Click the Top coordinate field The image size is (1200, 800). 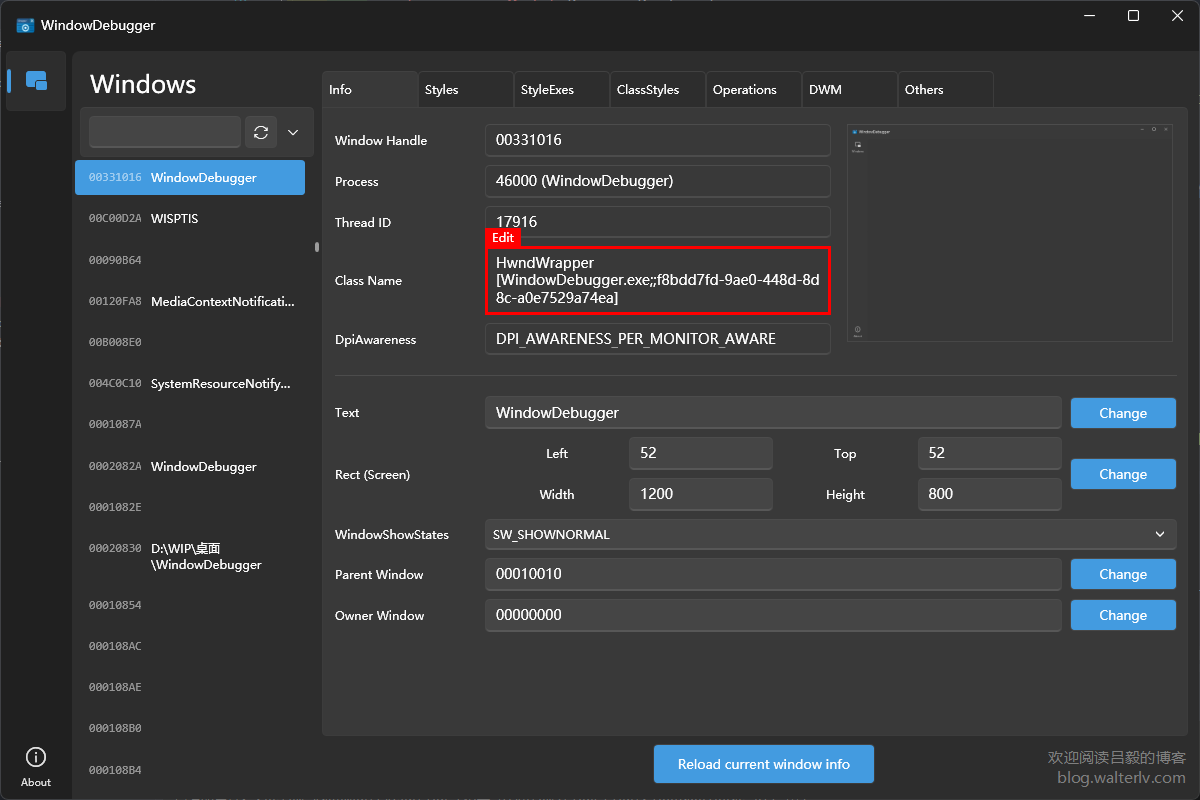990,453
